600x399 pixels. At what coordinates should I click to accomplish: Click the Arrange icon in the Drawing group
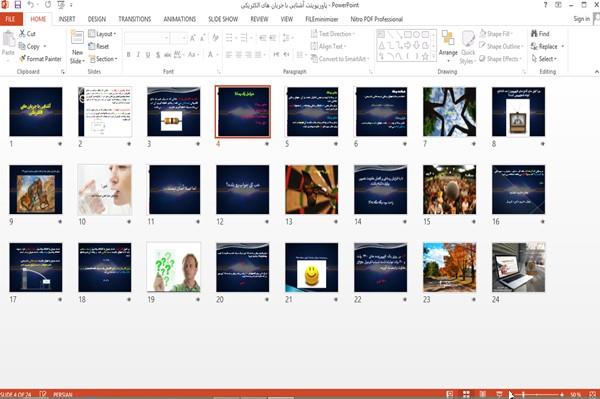click(x=448, y=43)
